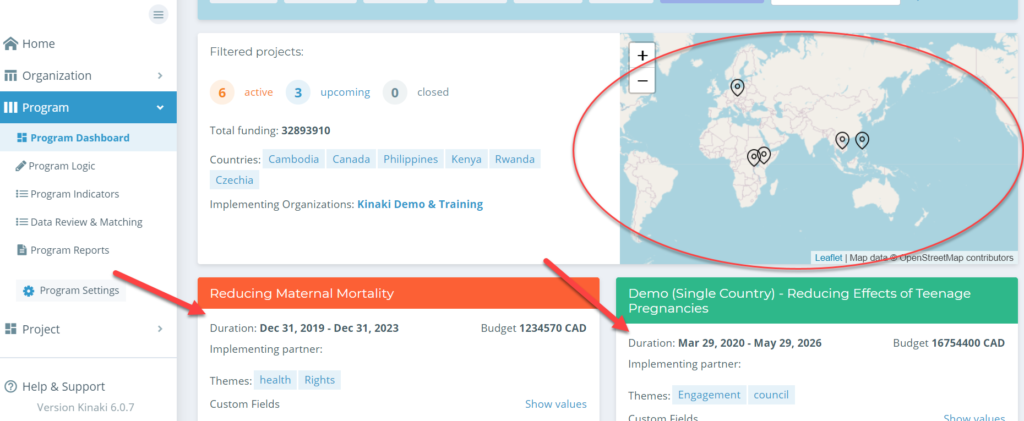Expand Organization chevron arrow
The width and height of the screenshot is (1024, 421).
pos(160,76)
